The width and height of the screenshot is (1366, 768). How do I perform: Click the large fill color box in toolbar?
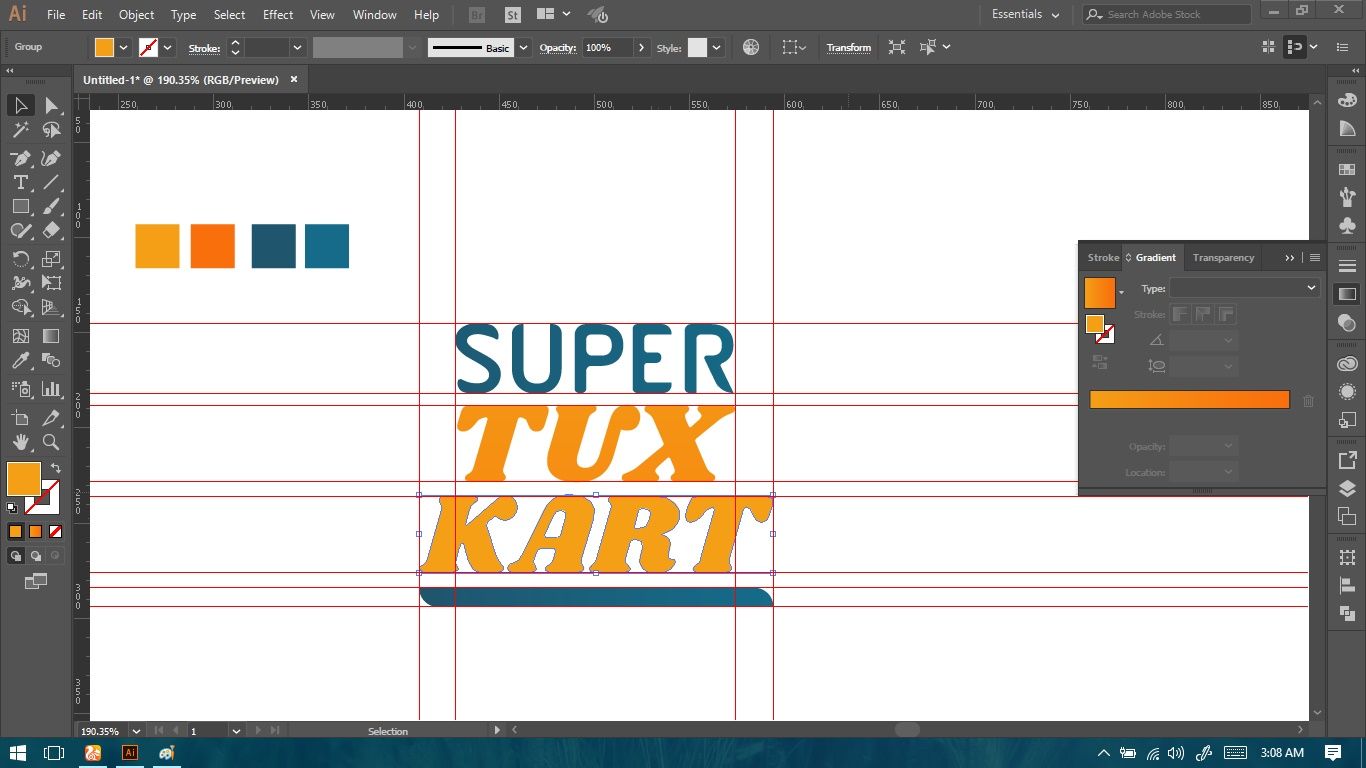point(23,479)
